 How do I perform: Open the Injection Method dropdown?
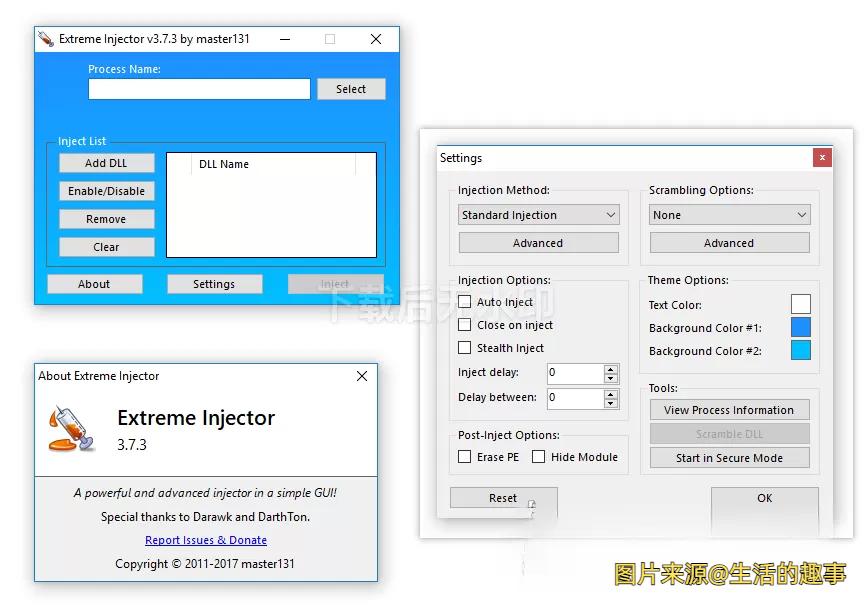click(x=538, y=215)
